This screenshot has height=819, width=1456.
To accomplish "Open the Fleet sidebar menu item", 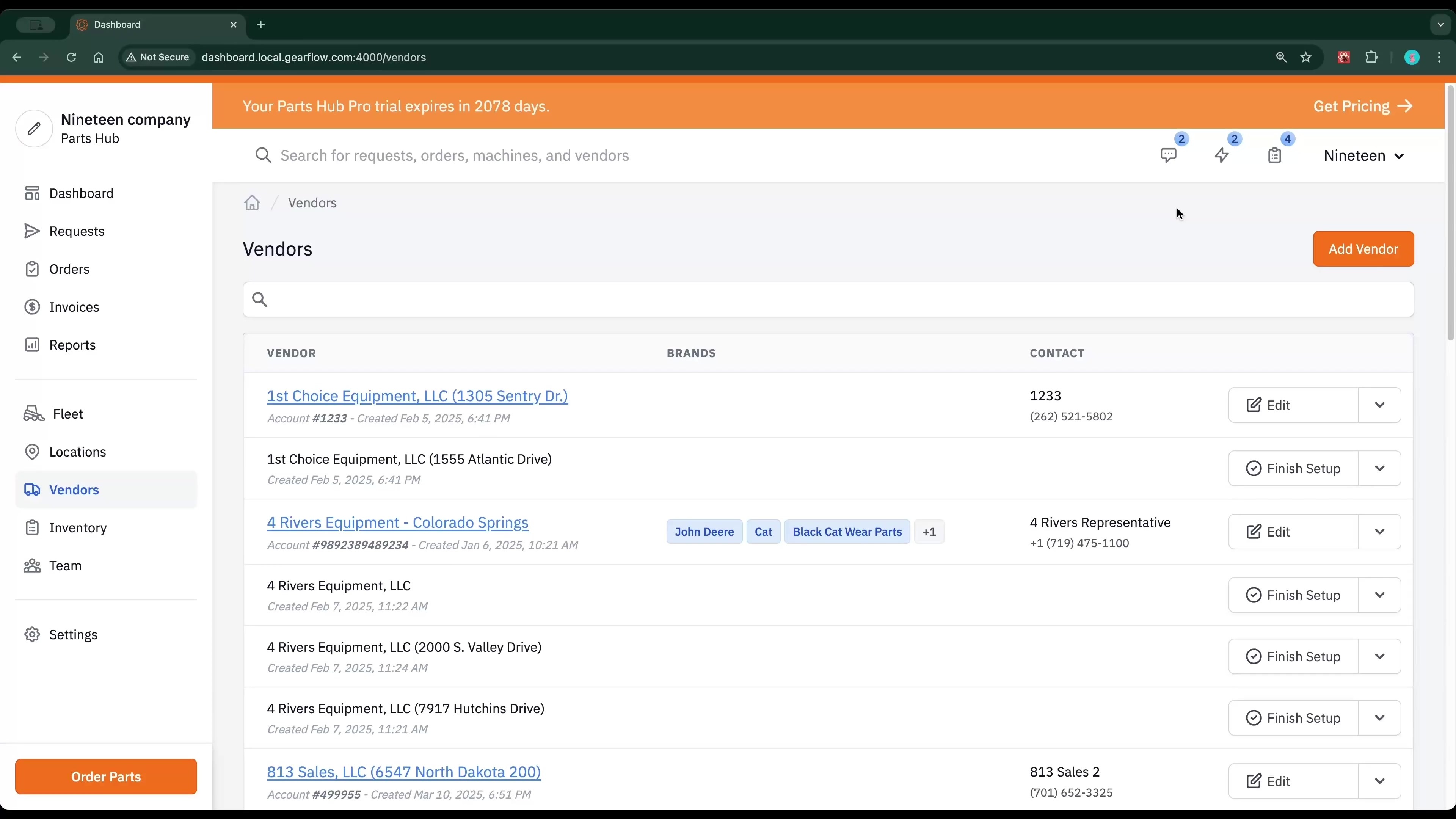I will tap(68, 414).
